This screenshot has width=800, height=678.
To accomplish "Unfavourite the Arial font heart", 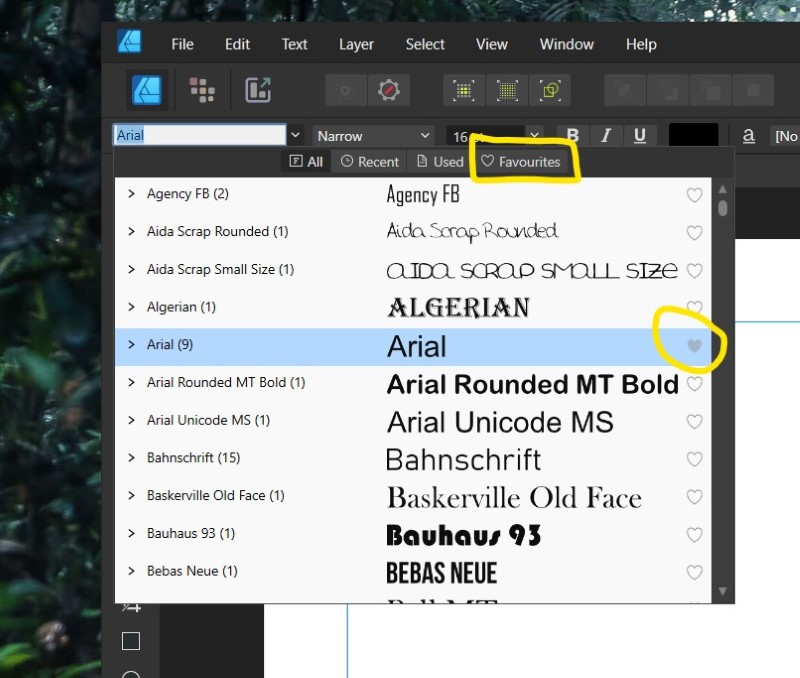I will (694, 346).
